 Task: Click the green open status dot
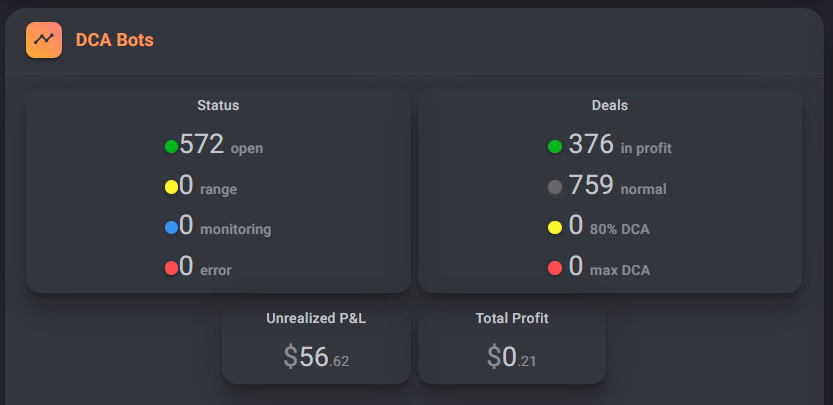[171, 147]
